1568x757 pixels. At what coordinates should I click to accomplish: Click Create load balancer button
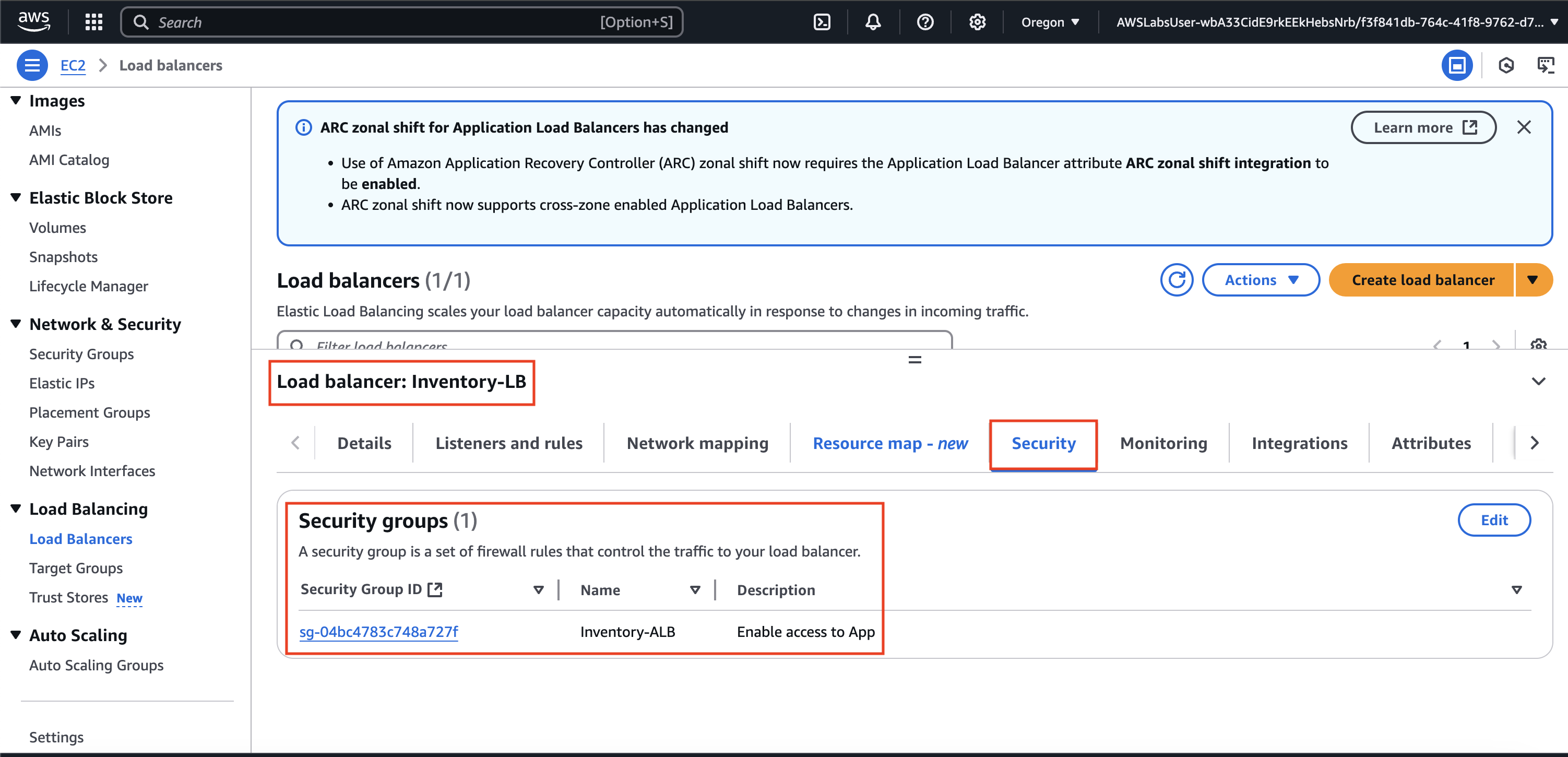(1422, 280)
